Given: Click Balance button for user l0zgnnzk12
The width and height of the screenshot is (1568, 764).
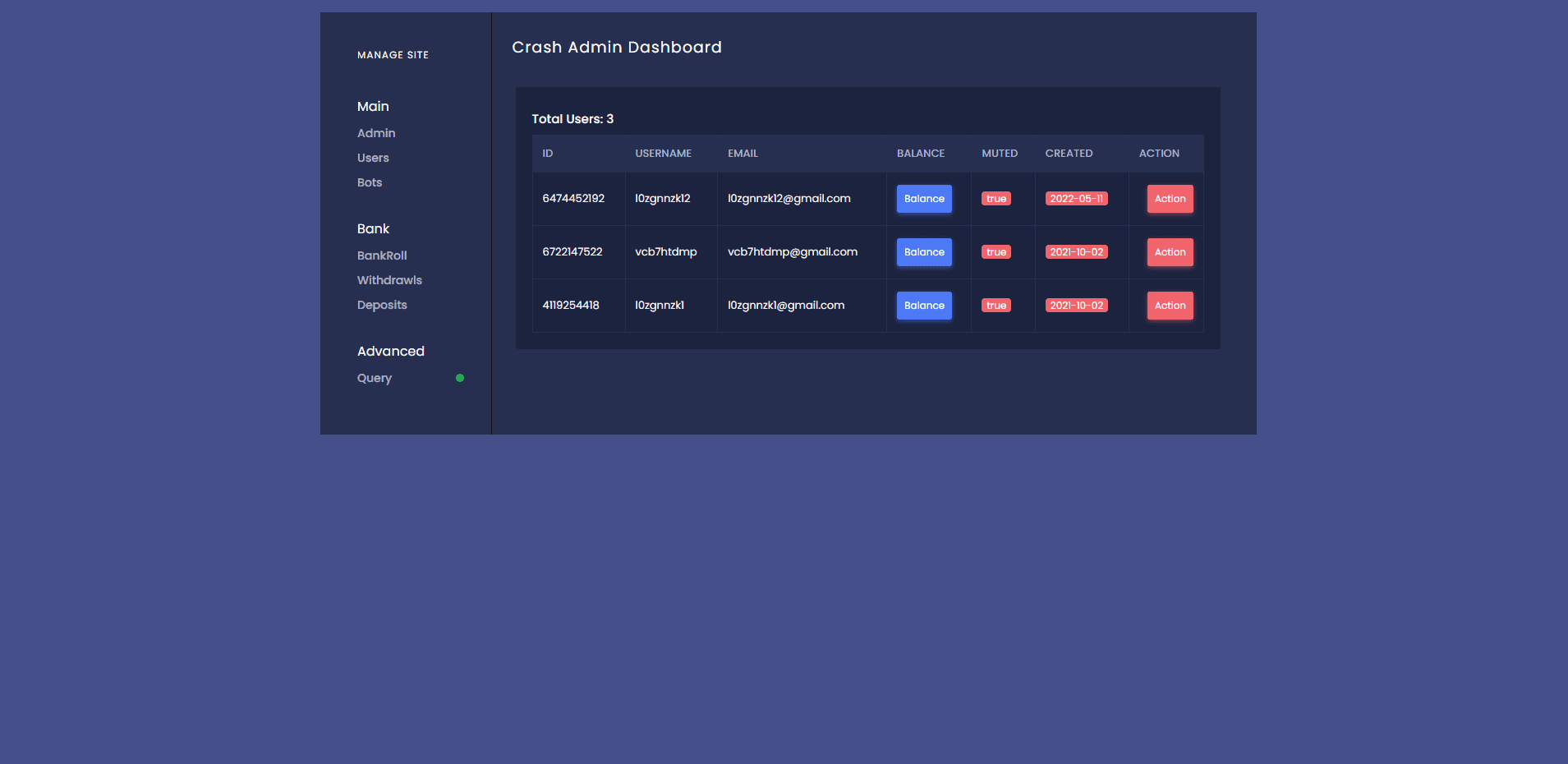Looking at the screenshot, I should (924, 199).
